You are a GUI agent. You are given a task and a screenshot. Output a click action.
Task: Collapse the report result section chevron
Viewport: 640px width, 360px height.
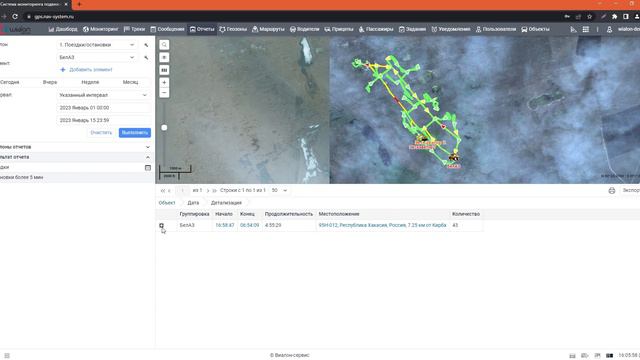(x=148, y=157)
